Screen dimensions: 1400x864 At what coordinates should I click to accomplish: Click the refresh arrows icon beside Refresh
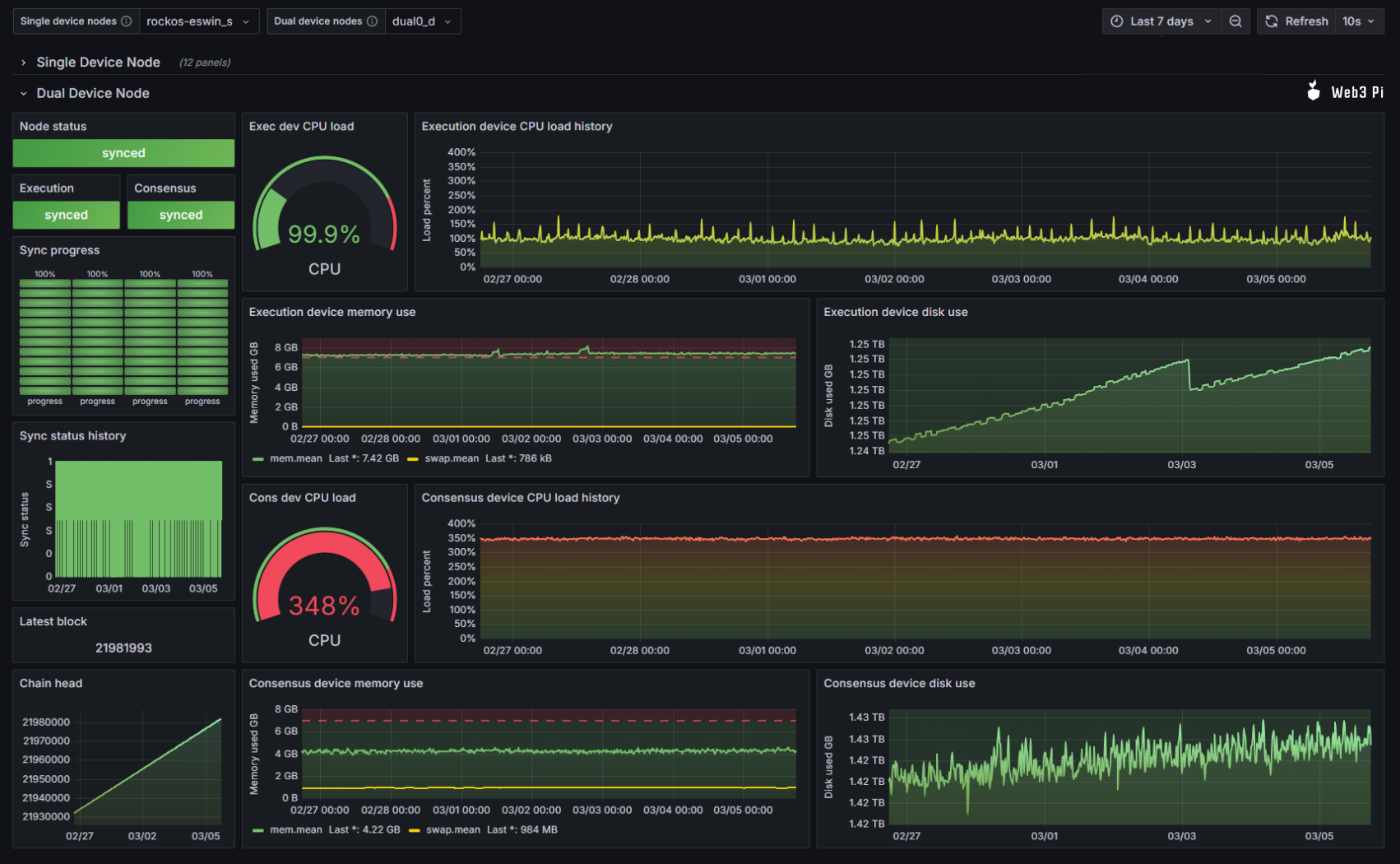tap(1271, 21)
